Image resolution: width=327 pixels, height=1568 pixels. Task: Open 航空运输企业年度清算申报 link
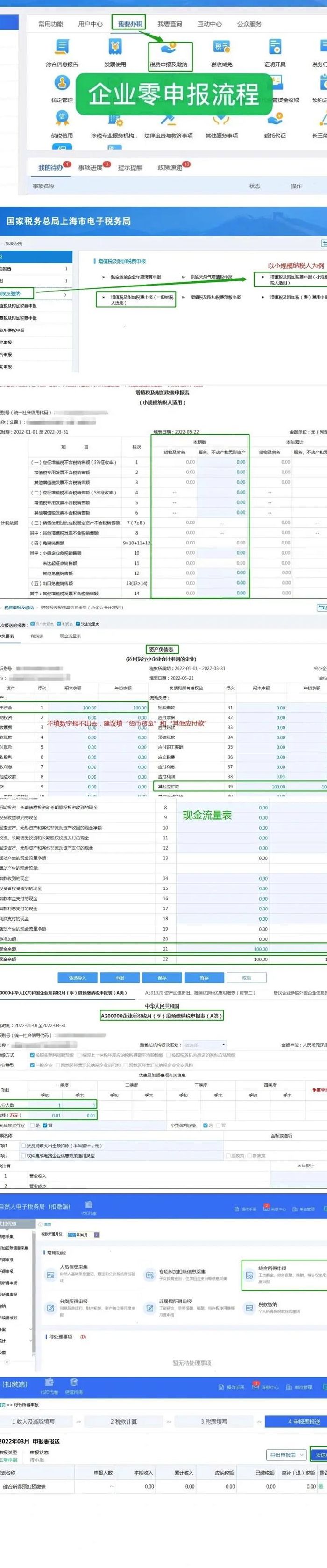pos(136,277)
